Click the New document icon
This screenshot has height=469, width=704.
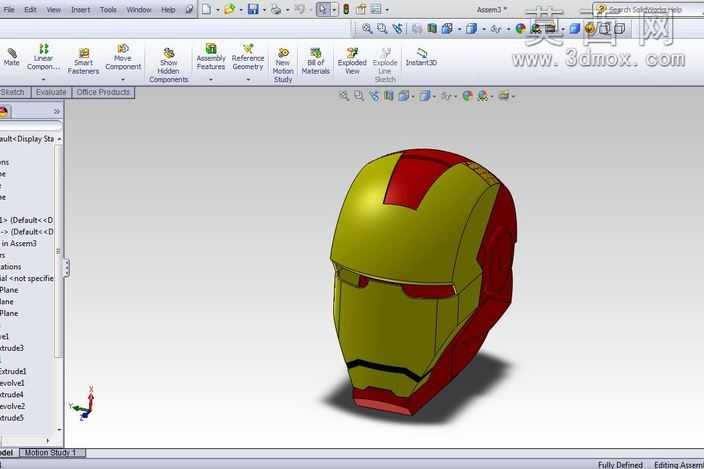point(206,9)
